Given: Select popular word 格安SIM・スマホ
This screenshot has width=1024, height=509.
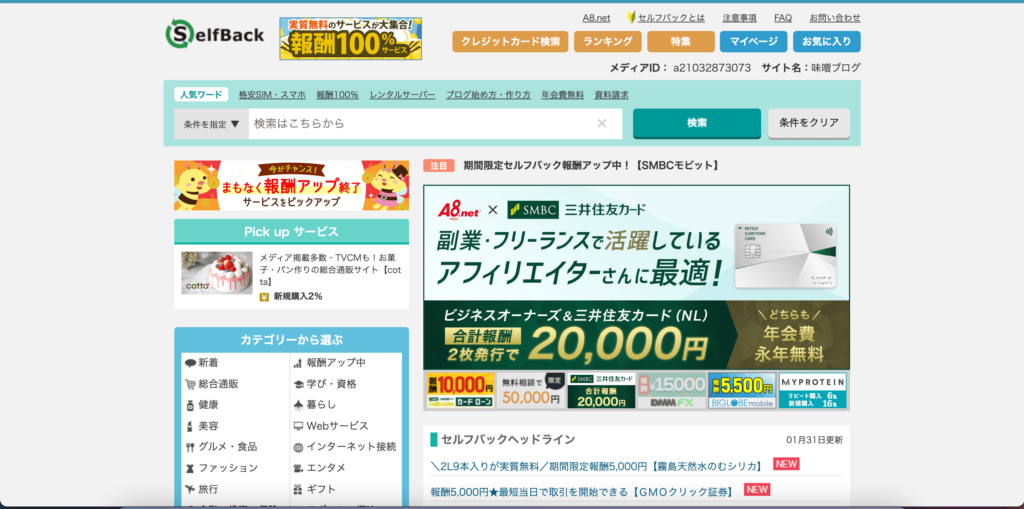Looking at the screenshot, I should [x=272, y=95].
